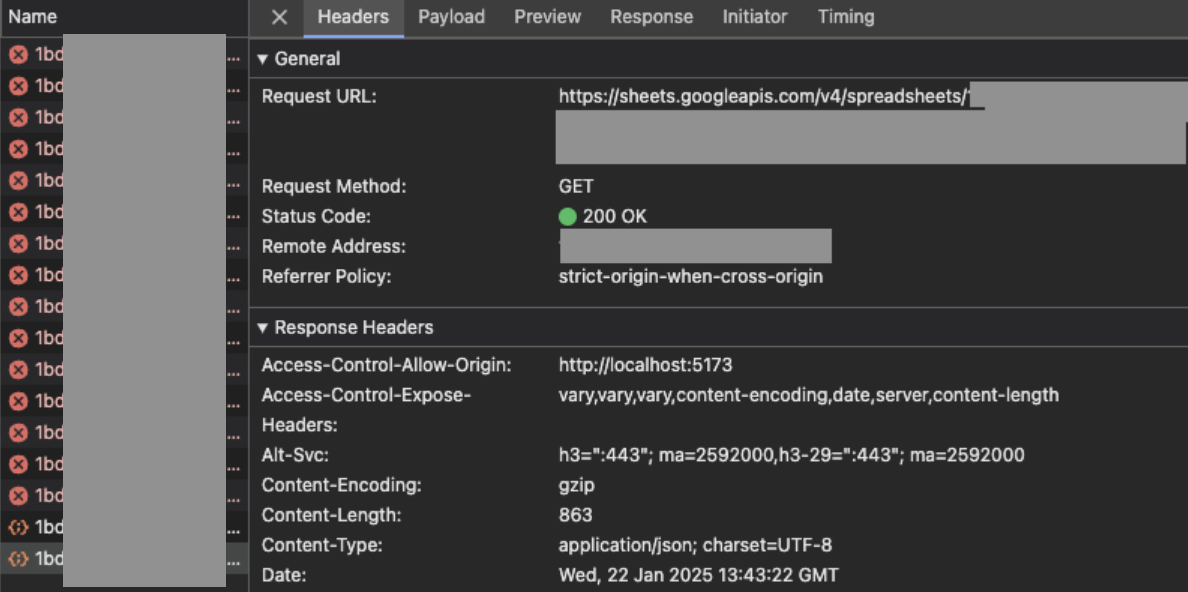This screenshot has height=592, width=1188.
Task: Click the 'strict-origin-when-cross-origin' value
Action: 691,277
